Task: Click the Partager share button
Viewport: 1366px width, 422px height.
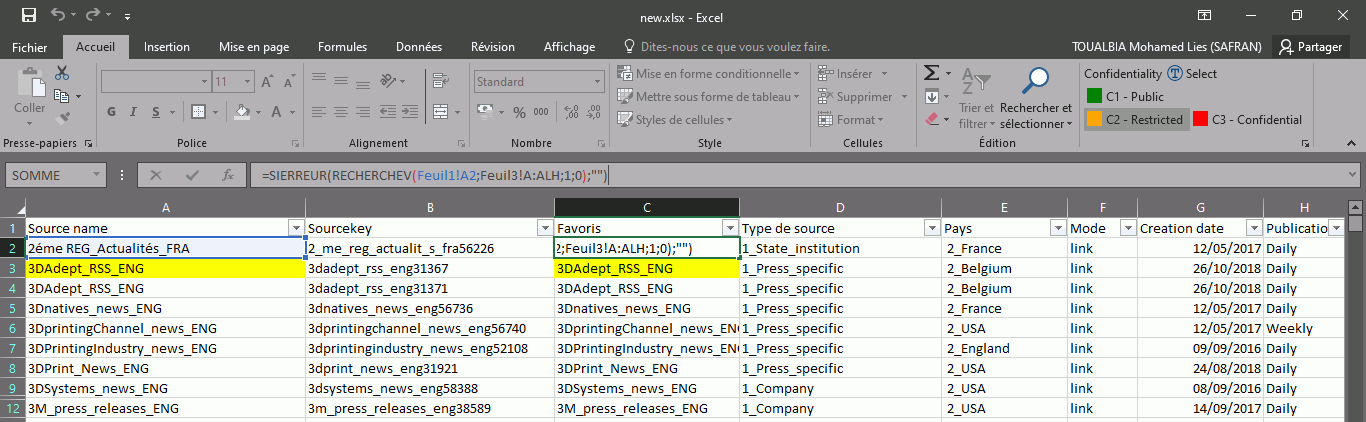Action: click(1310, 47)
